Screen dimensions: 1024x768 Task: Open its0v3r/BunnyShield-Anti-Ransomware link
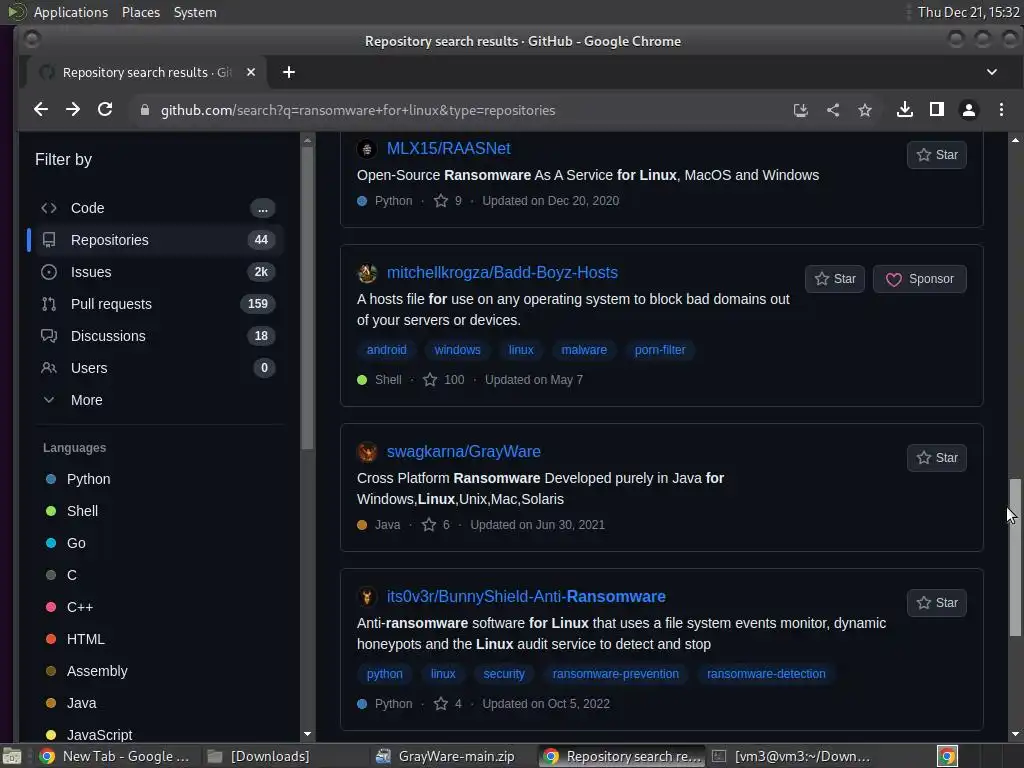(x=526, y=596)
